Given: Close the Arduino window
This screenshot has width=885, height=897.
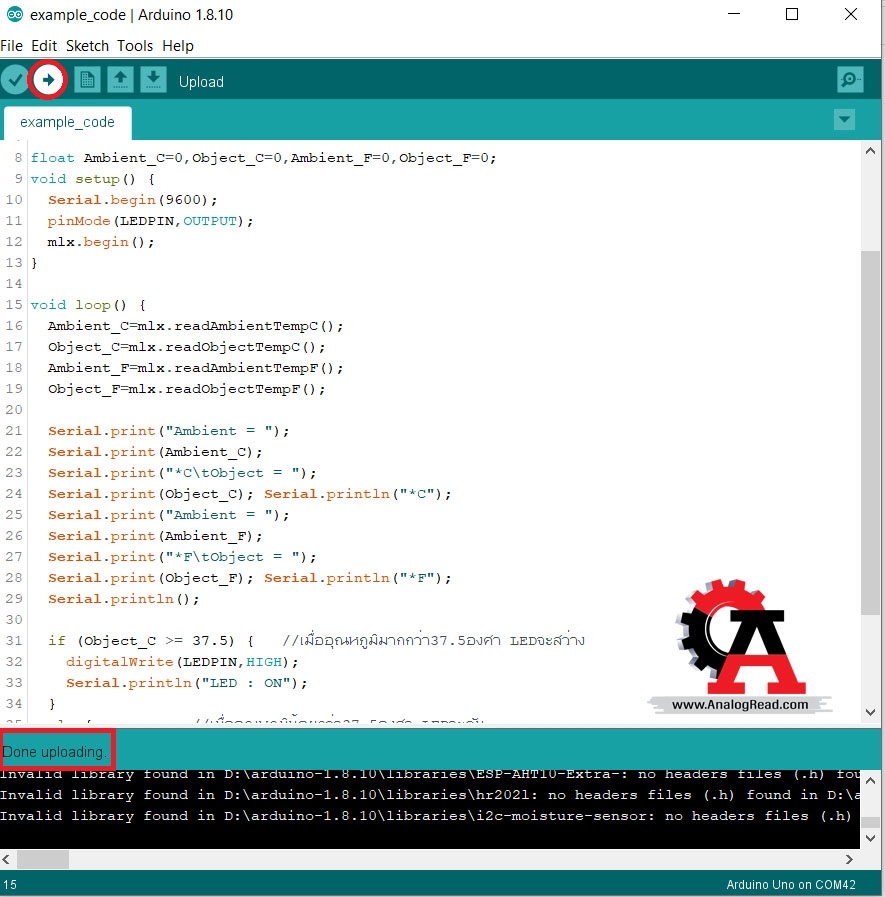Looking at the screenshot, I should (851, 14).
